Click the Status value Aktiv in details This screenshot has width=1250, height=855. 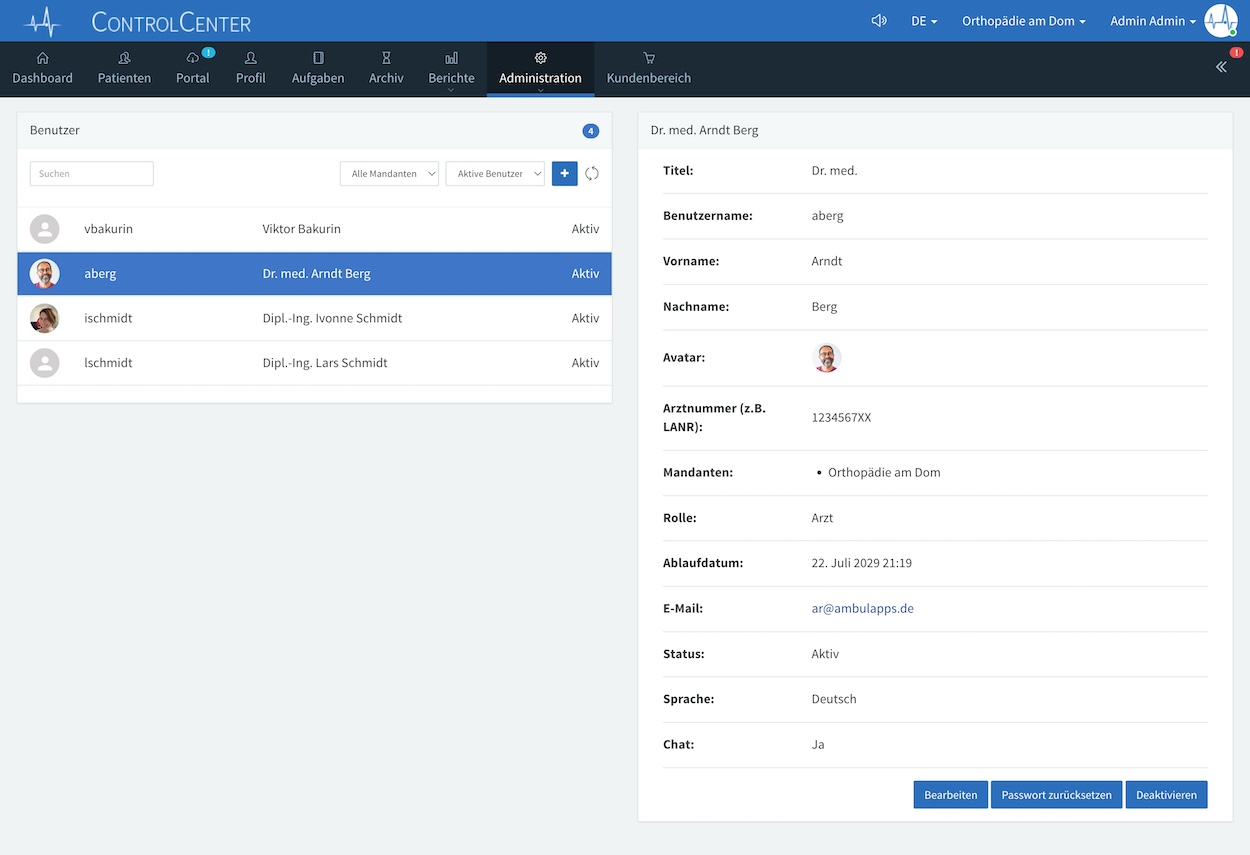coord(825,654)
